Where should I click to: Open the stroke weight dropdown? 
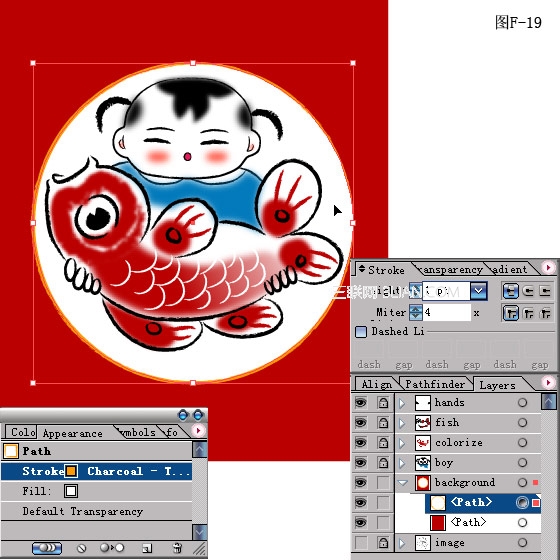pos(479,291)
